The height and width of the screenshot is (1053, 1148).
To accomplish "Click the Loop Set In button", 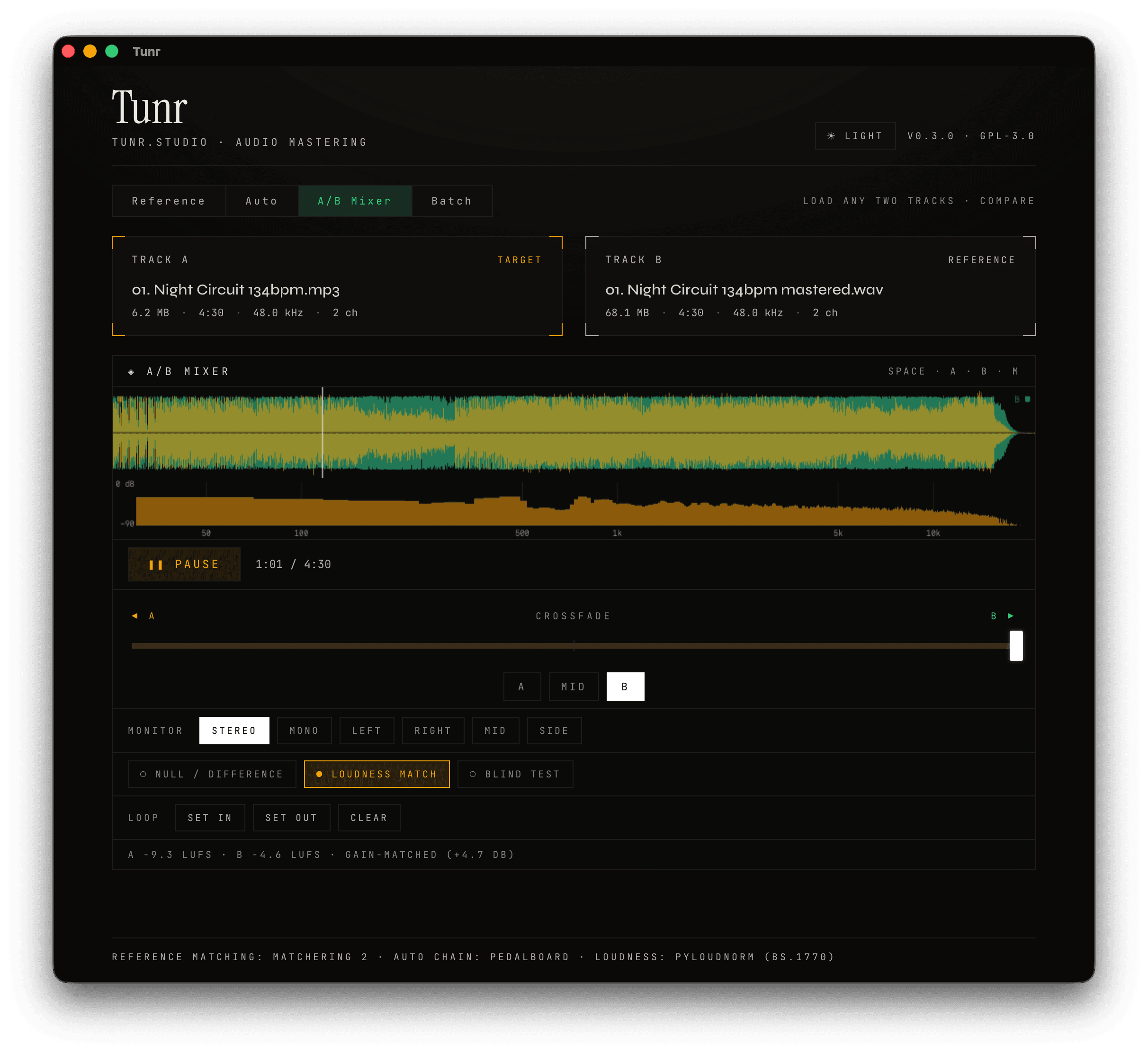I will [x=210, y=818].
